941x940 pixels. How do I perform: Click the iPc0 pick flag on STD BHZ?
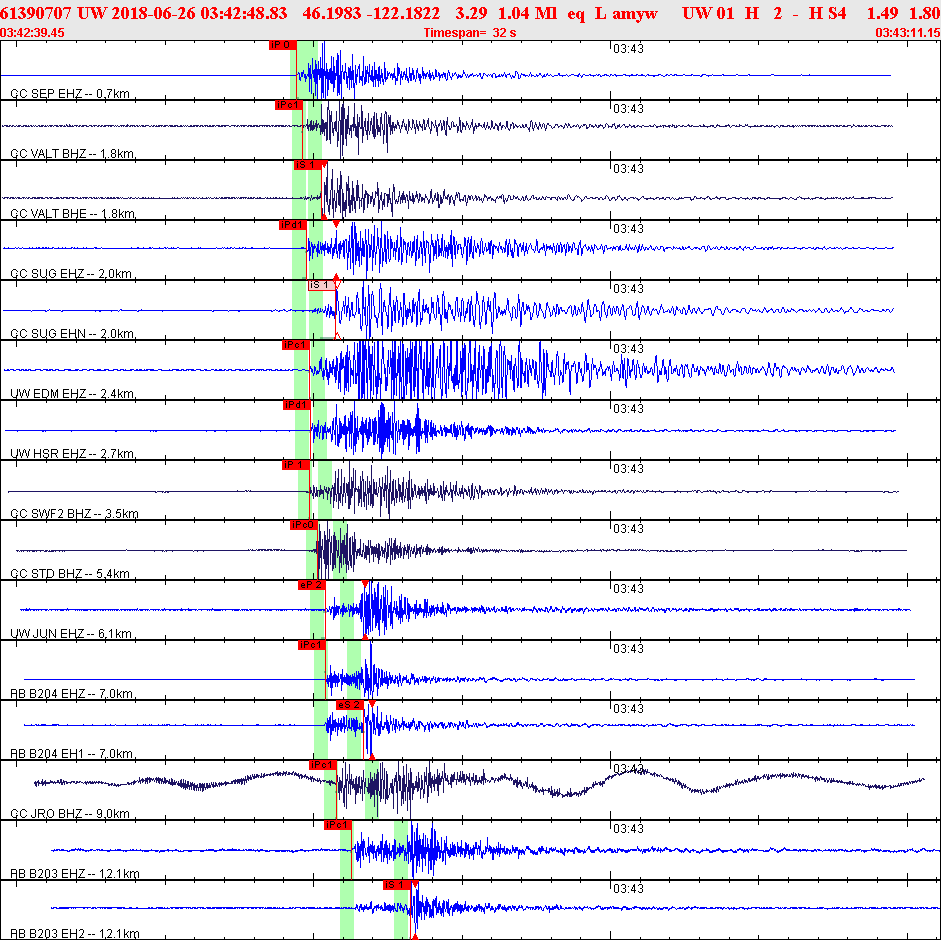303,525
